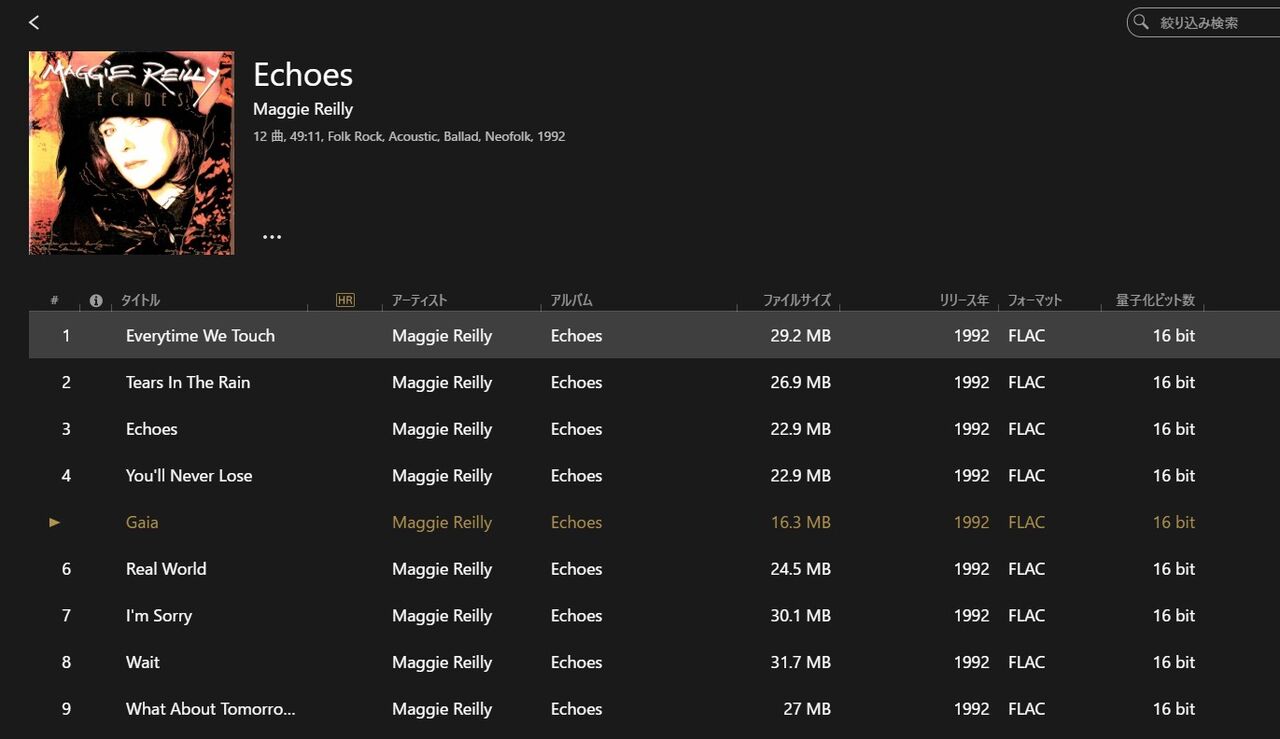Click the Echoes album link for I'm Sorry

[576, 616]
